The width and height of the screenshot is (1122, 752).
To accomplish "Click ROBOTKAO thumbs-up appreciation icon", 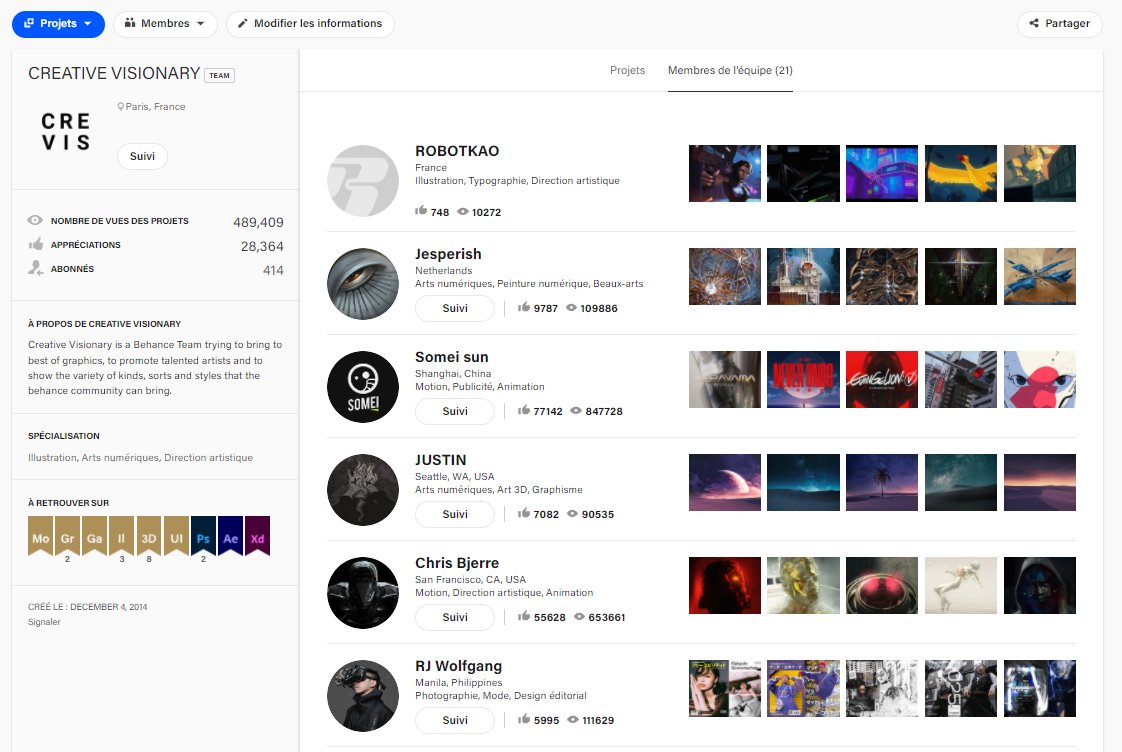I will point(421,210).
